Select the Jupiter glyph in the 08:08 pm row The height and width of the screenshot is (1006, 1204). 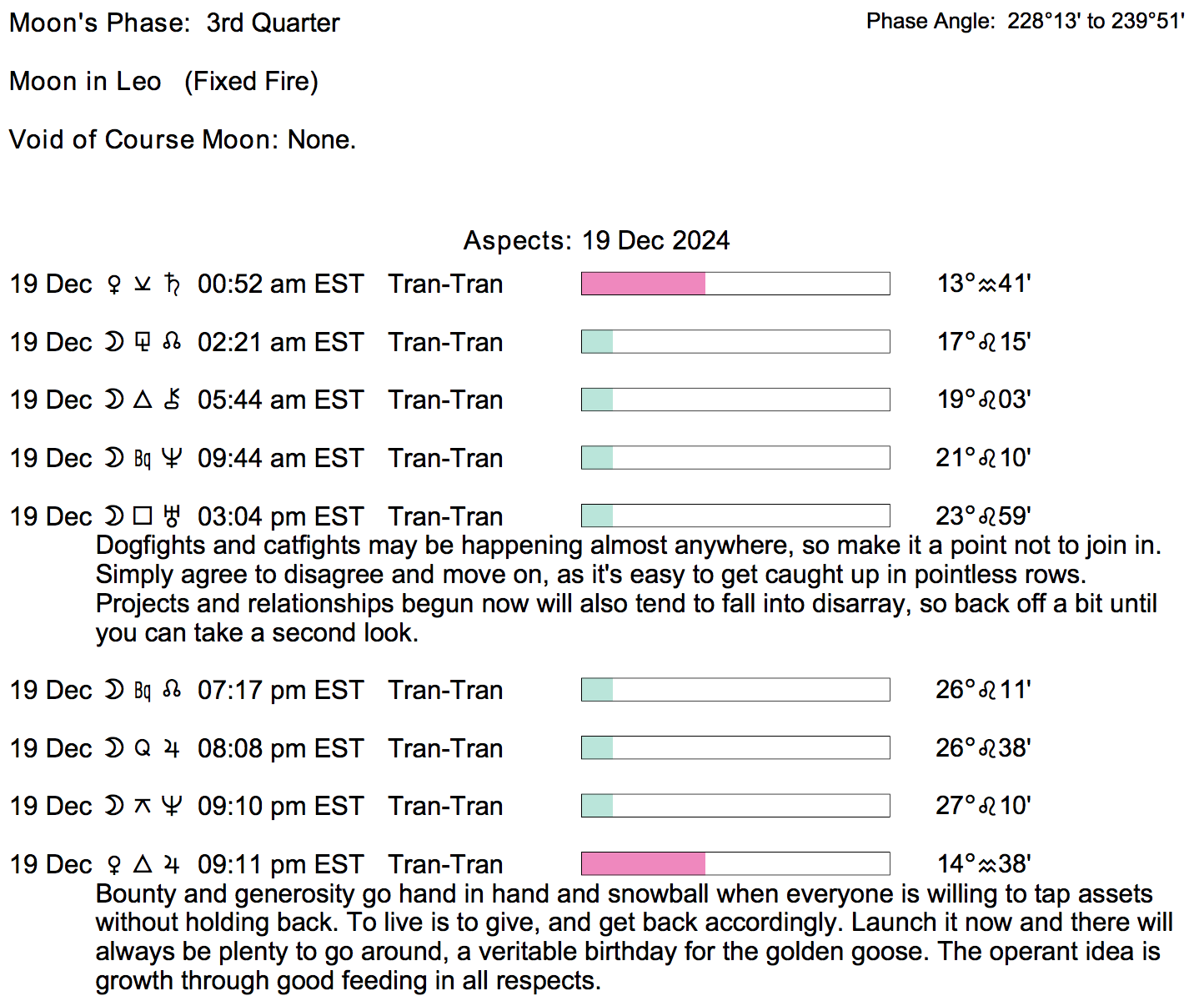tap(172, 748)
